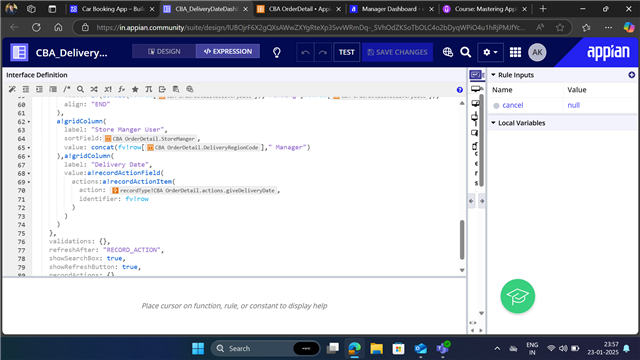
Task: Open editor help question mark icon
Action: tap(460, 90)
